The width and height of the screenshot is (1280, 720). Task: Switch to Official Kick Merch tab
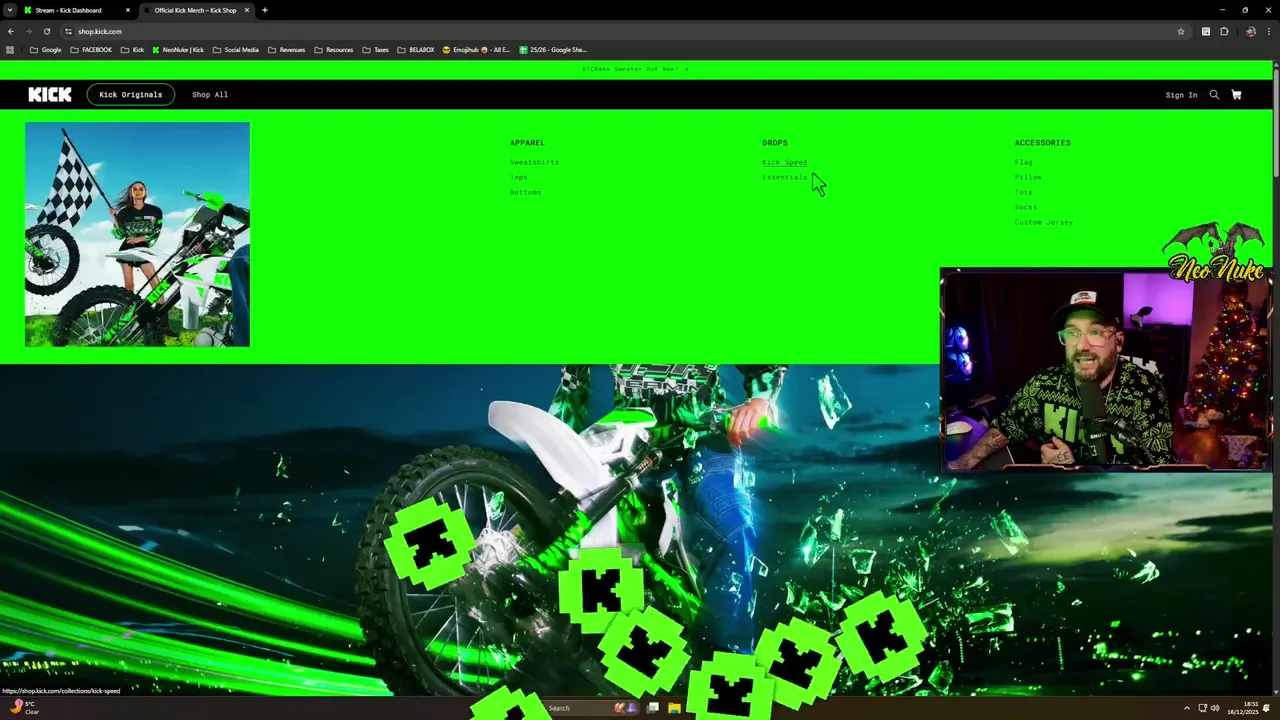[x=195, y=10]
